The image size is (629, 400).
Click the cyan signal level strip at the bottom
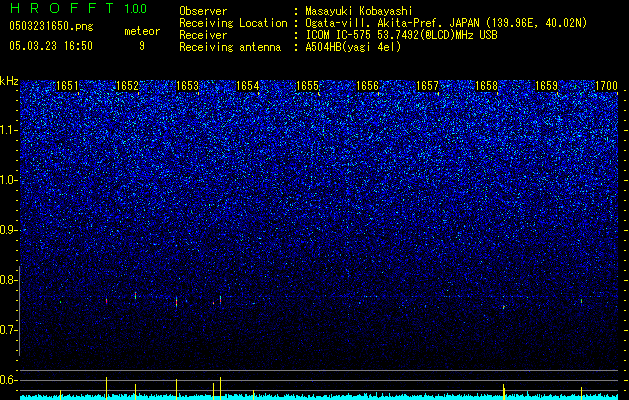pos(319,397)
